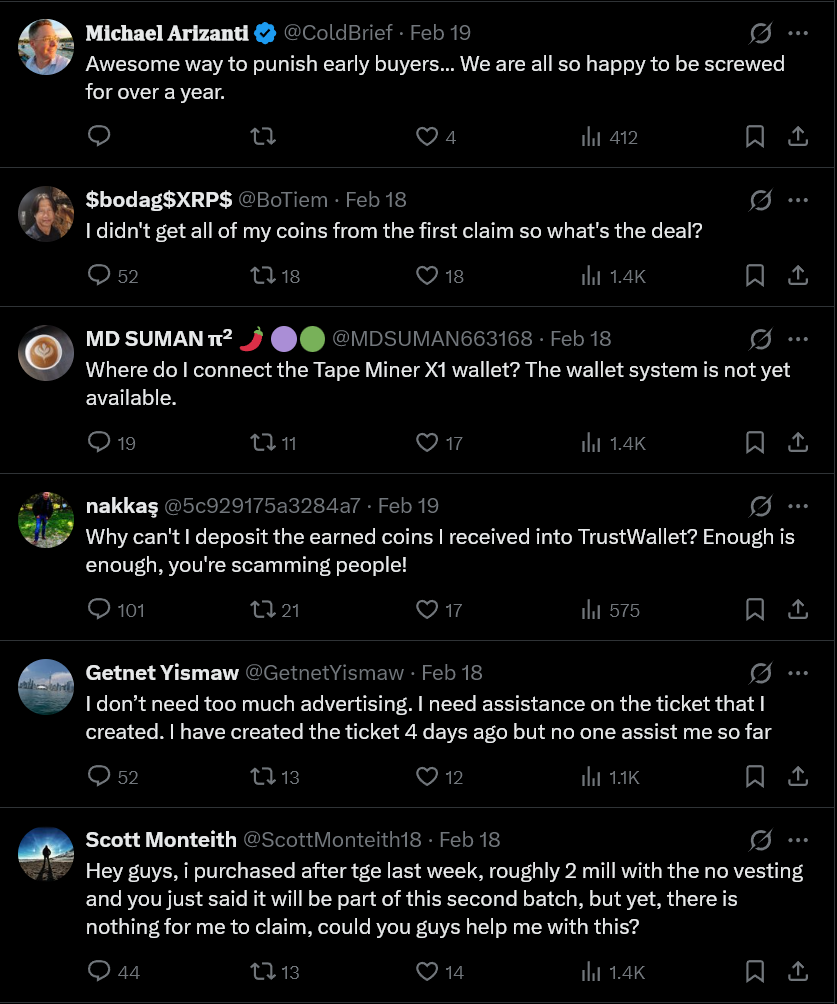Open more options menu on MD SUMAN's tweet
The width and height of the screenshot is (837, 1004).
[x=798, y=338]
